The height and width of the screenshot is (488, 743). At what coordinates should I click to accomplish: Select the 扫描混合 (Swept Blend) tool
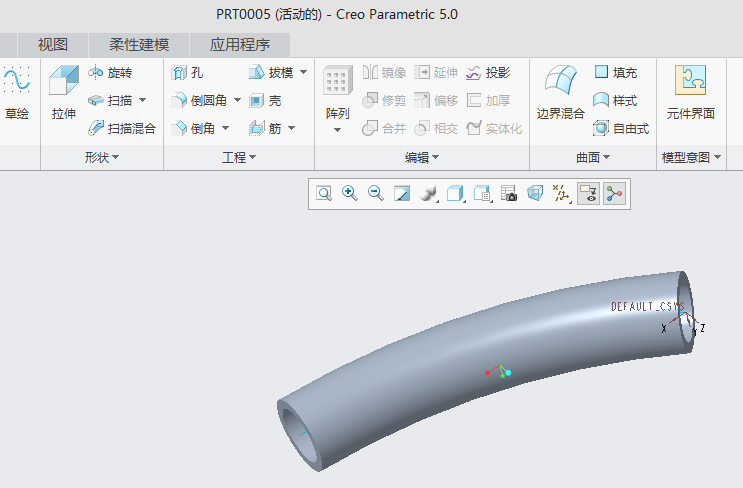(x=122, y=128)
